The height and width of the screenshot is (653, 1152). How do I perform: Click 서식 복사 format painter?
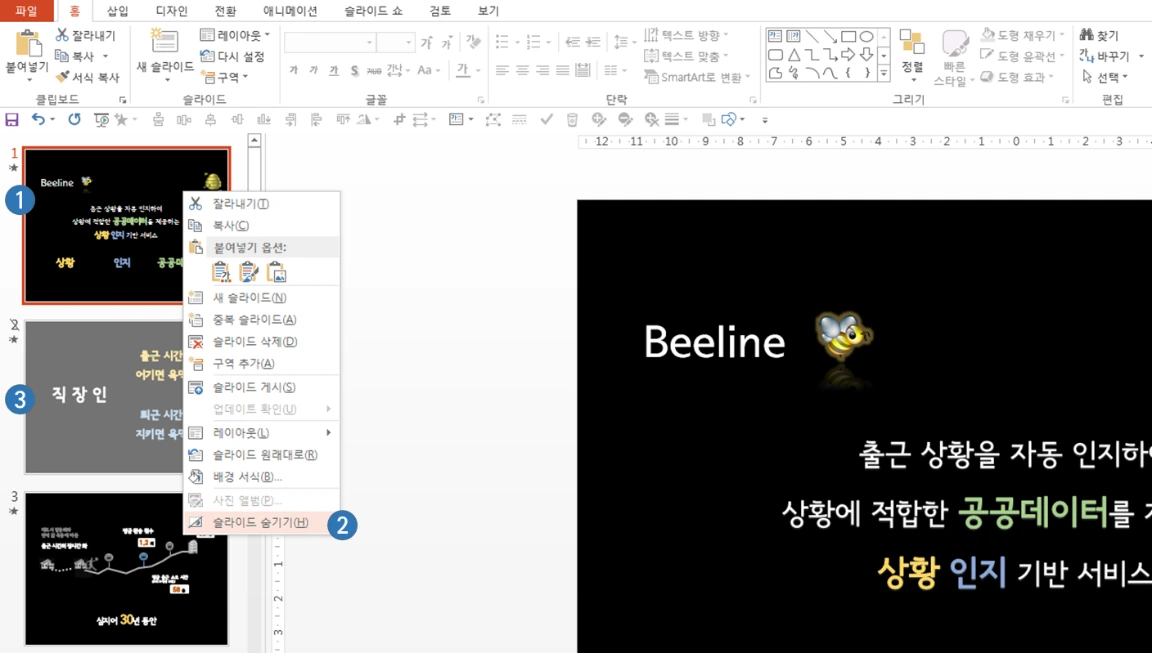tap(87, 76)
